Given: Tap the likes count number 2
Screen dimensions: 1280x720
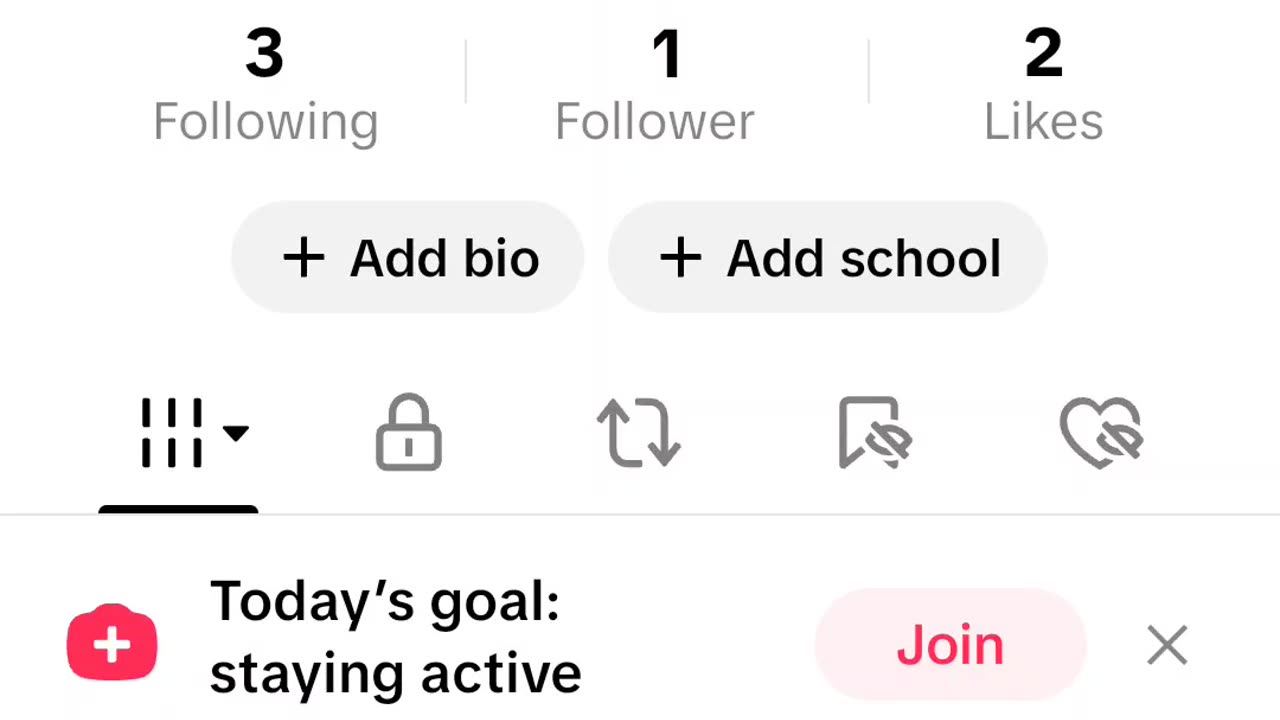Looking at the screenshot, I should (x=1043, y=54).
